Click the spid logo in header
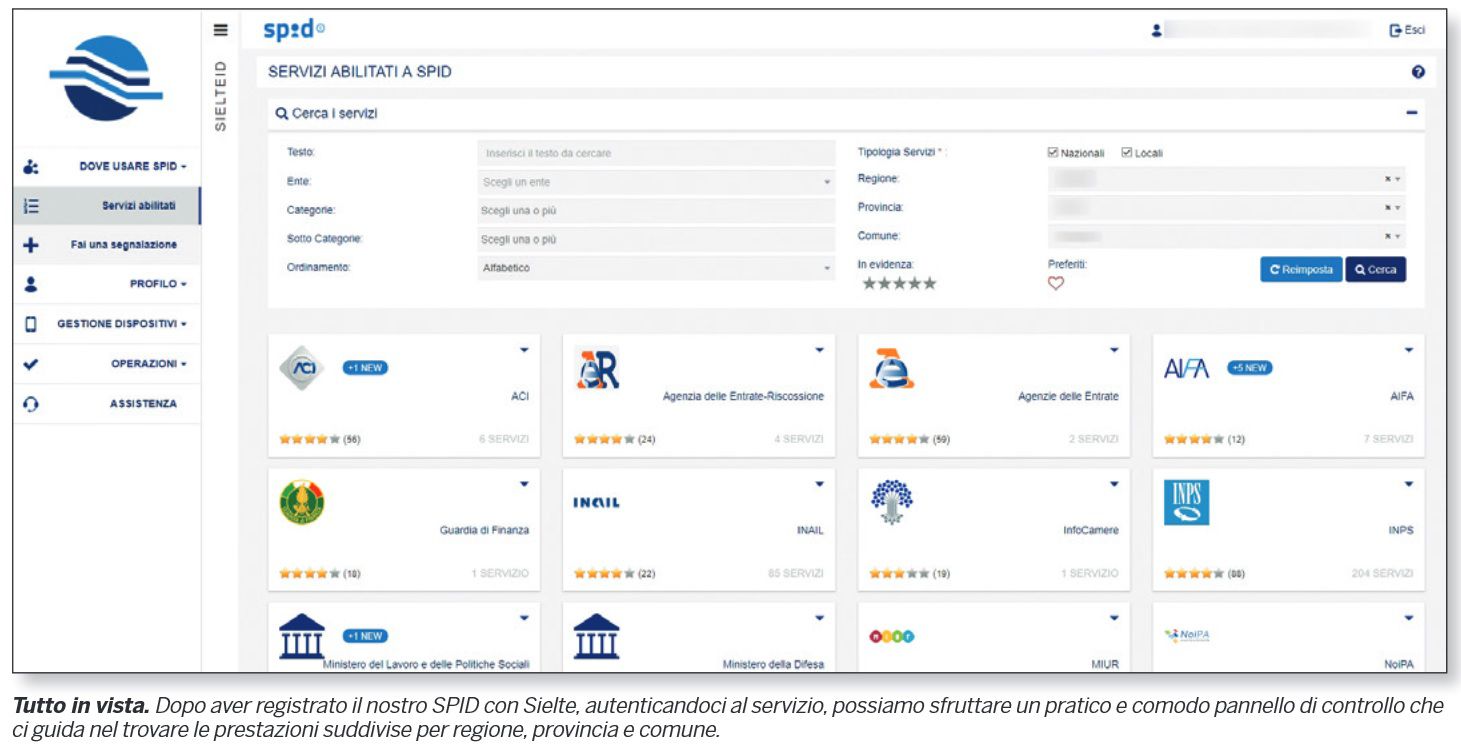Image resolution: width=1461 pixels, height=748 pixels. 293,30
